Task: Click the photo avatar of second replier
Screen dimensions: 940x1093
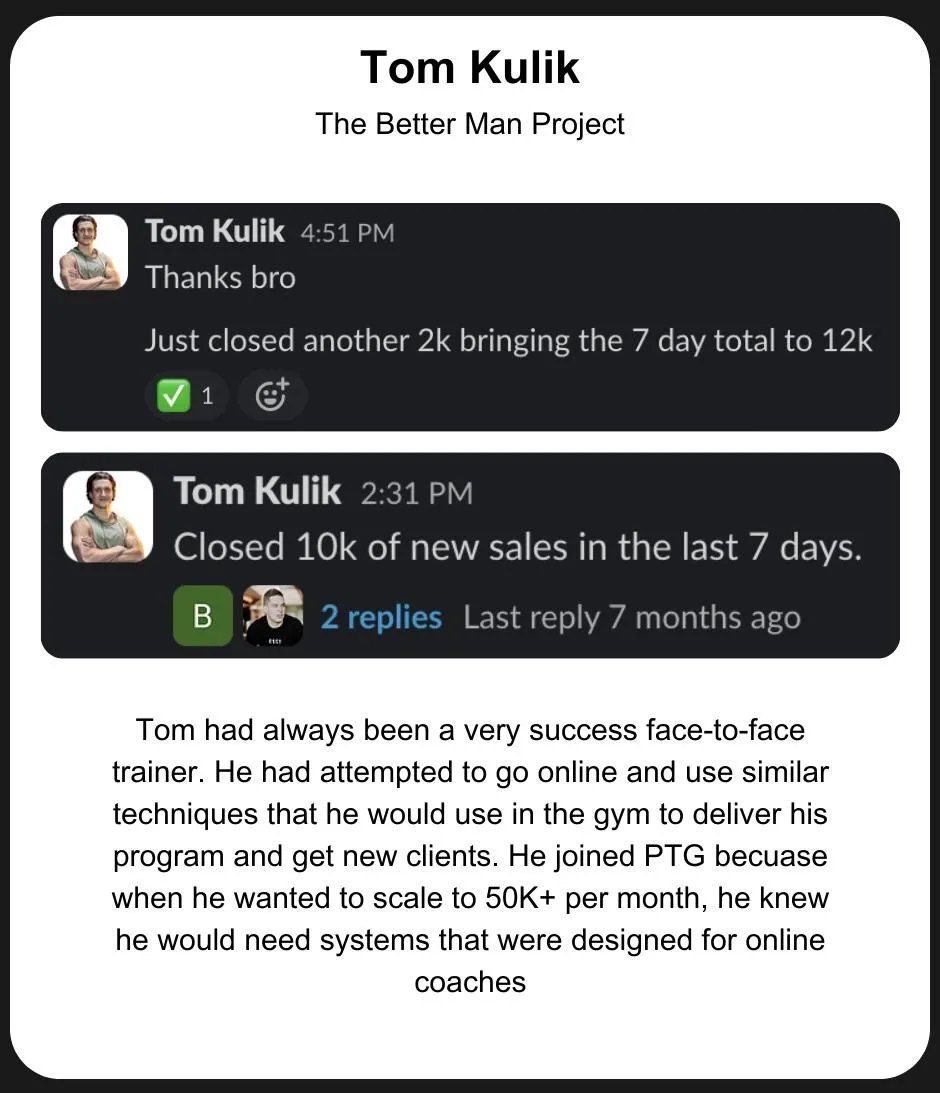Action: click(x=272, y=616)
